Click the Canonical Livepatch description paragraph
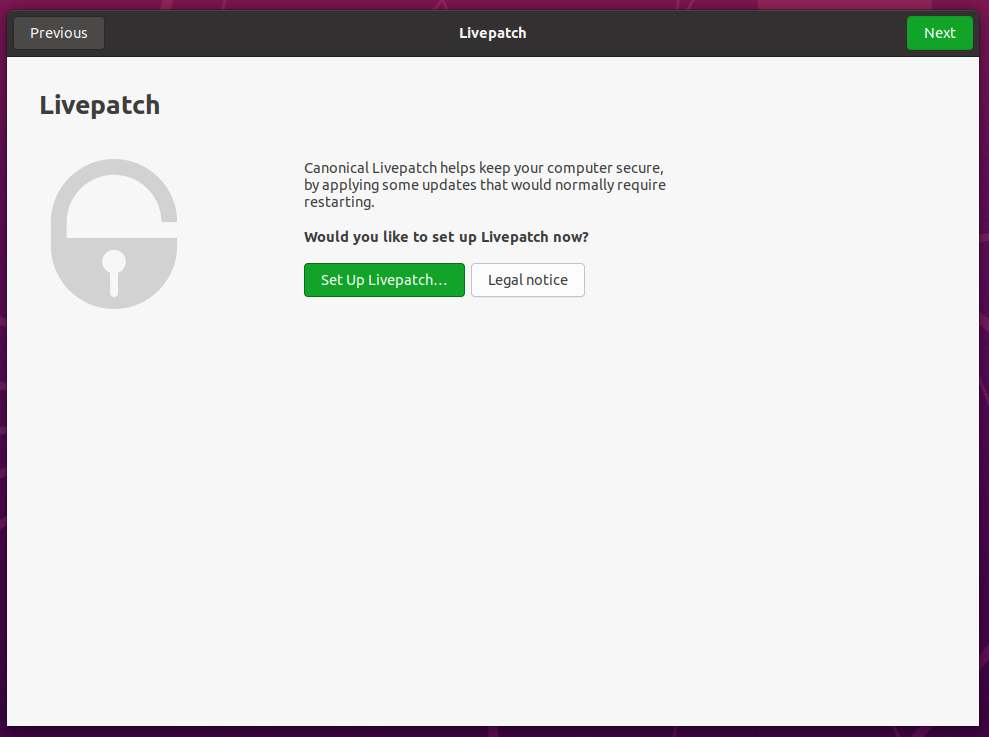 click(x=484, y=185)
